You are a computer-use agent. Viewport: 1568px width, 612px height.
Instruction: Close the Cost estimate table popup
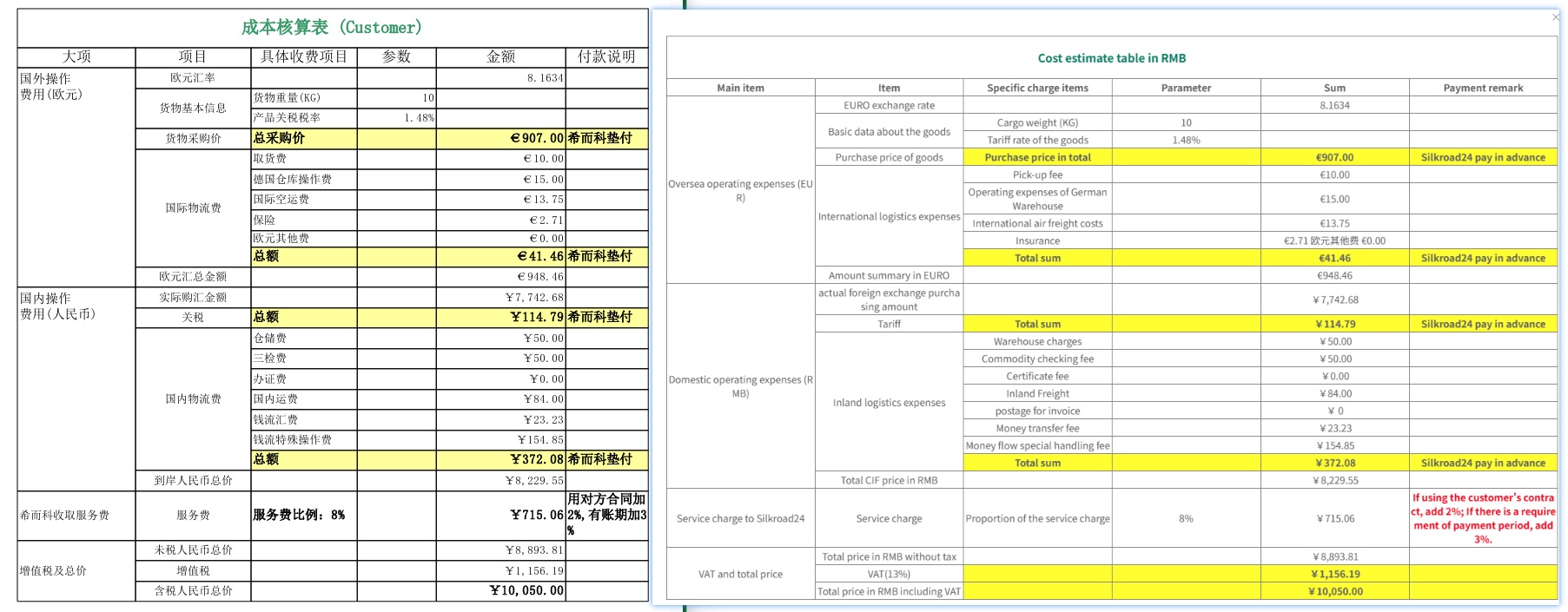(1555, 17)
